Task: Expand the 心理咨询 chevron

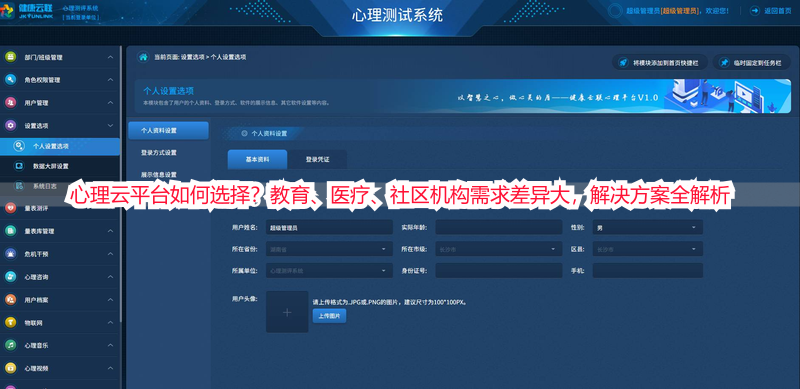Action: click(x=110, y=277)
